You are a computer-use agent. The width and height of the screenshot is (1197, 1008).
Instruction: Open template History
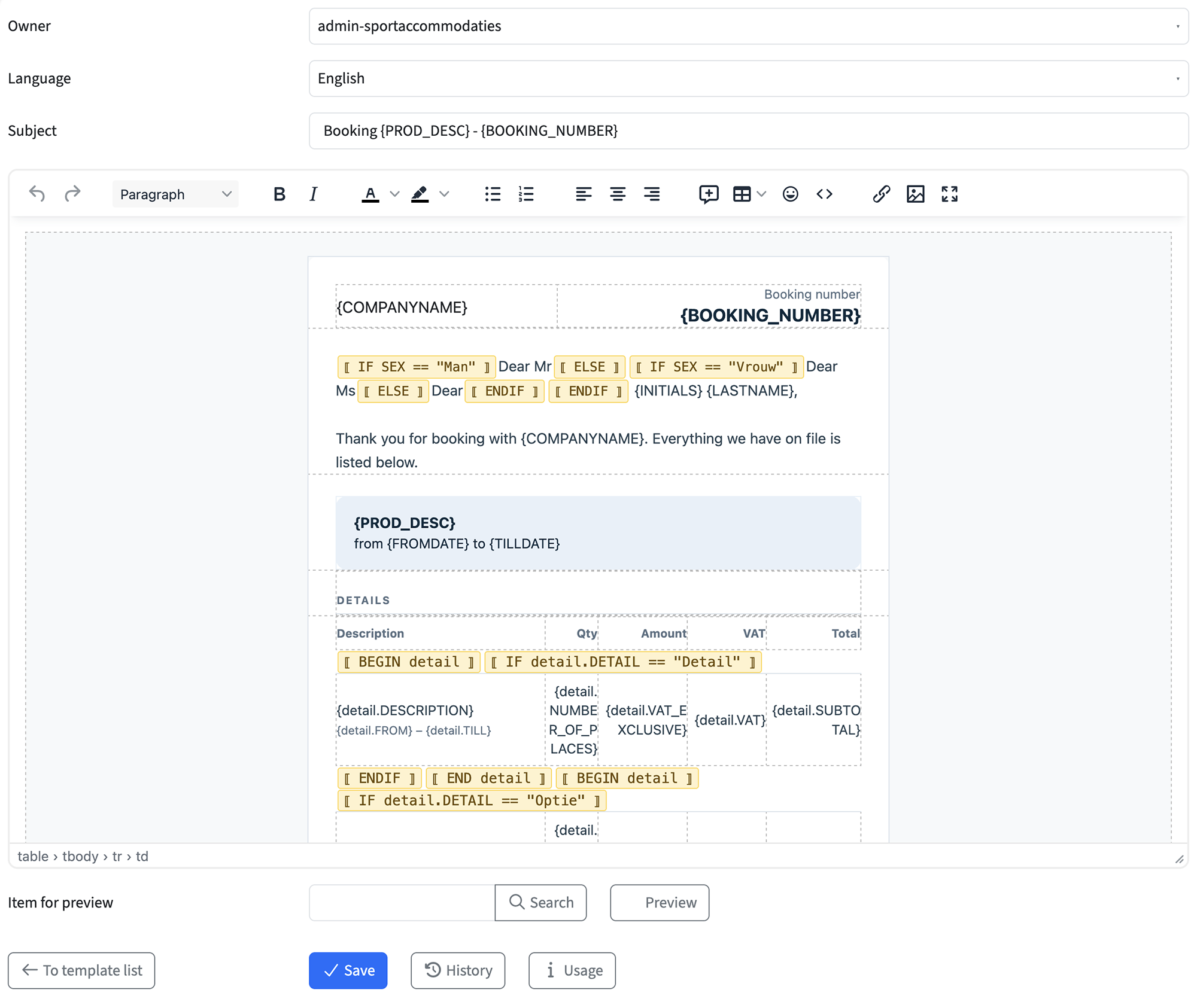click(458, 970)
